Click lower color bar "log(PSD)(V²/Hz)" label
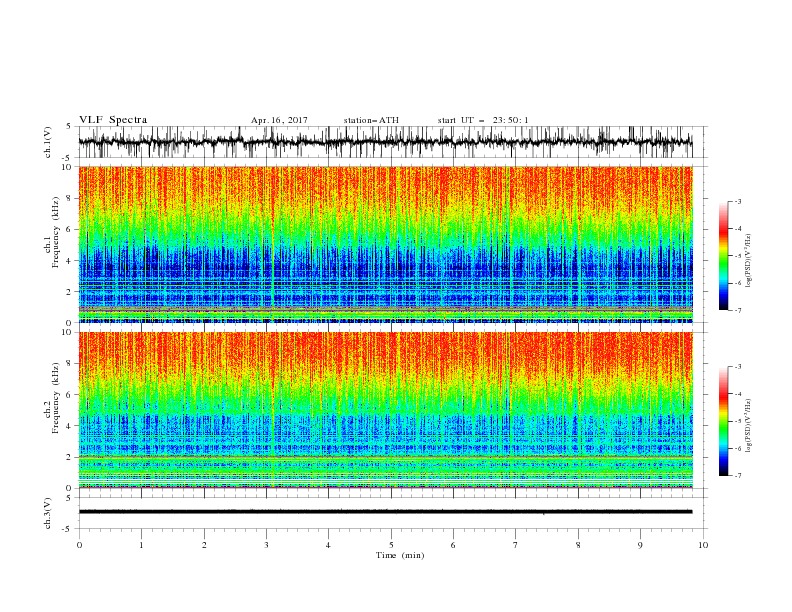Image resolution: width=792 pixels, height=612 pixels. 749,426
